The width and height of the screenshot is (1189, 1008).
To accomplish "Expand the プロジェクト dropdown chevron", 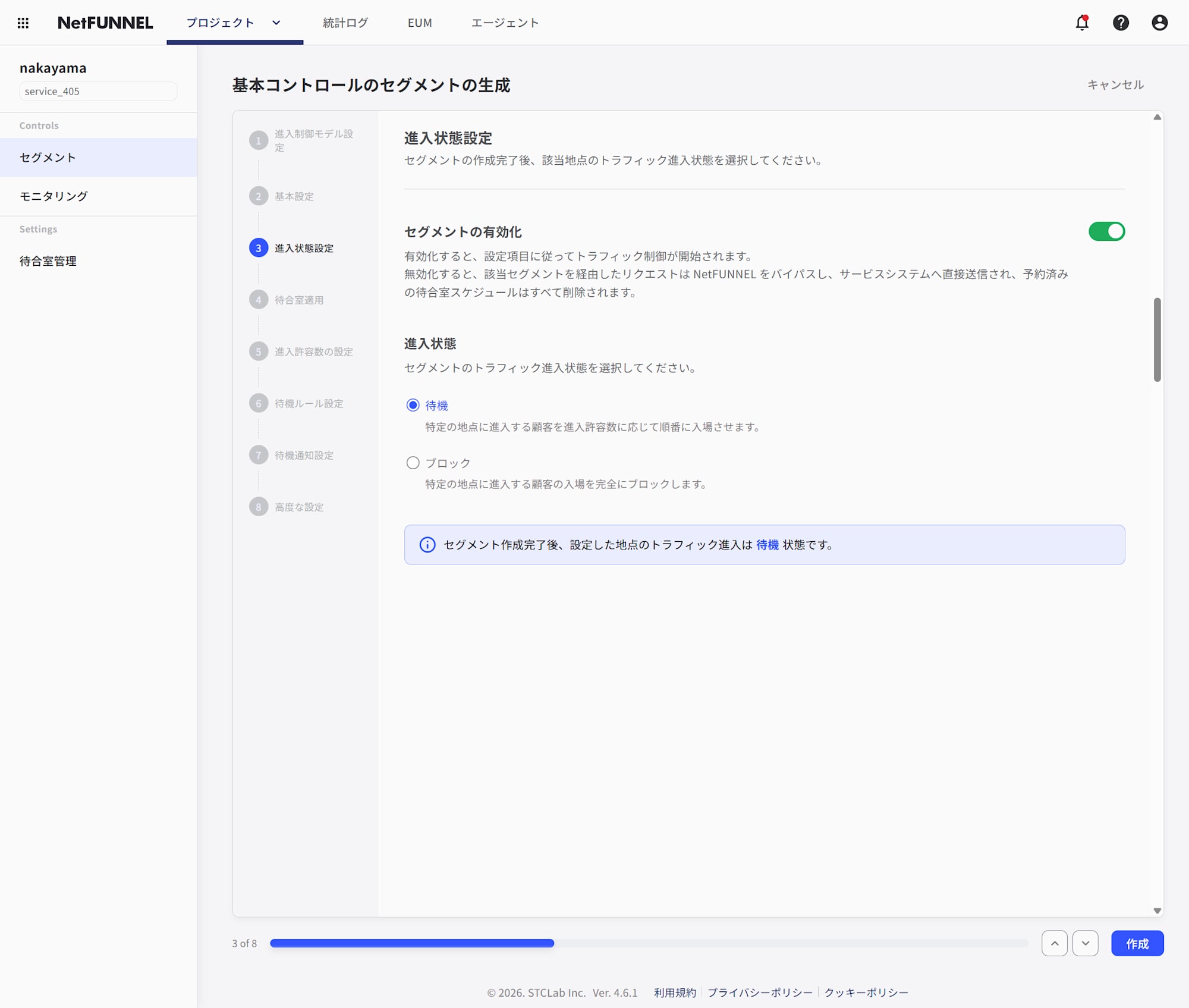I will pyautogui.click(x=276, y=23).
